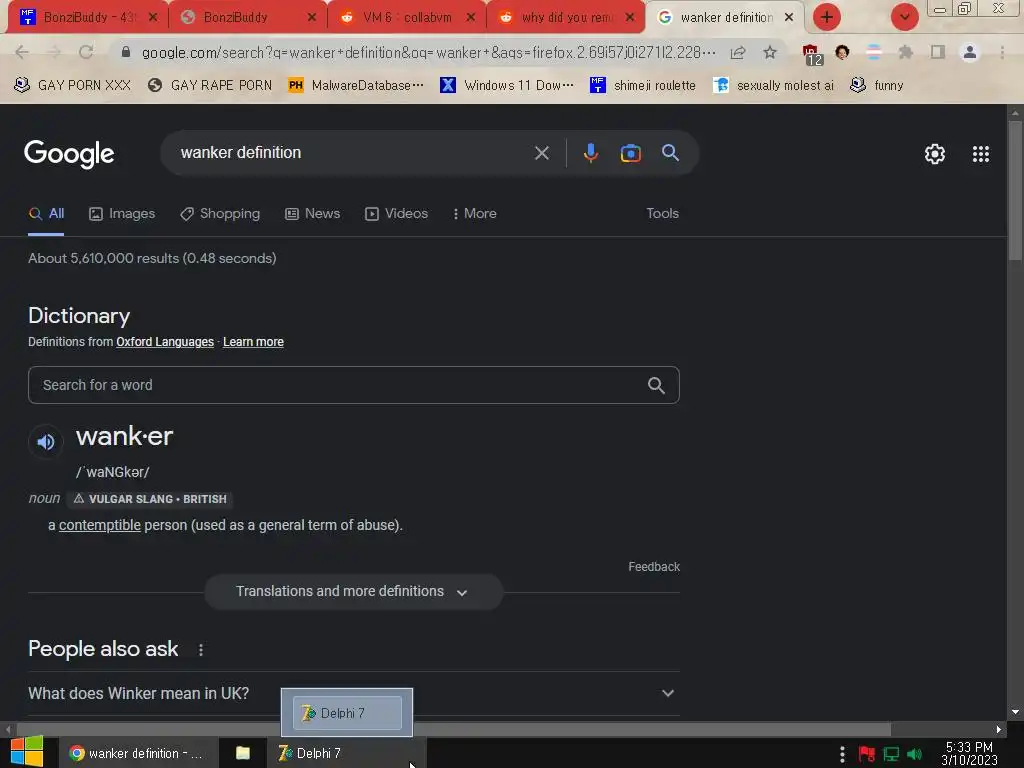This screenshot has height=768, width=1024.
Task: Open the Chrome profile avatar
Action: click(x=970, y=52)
